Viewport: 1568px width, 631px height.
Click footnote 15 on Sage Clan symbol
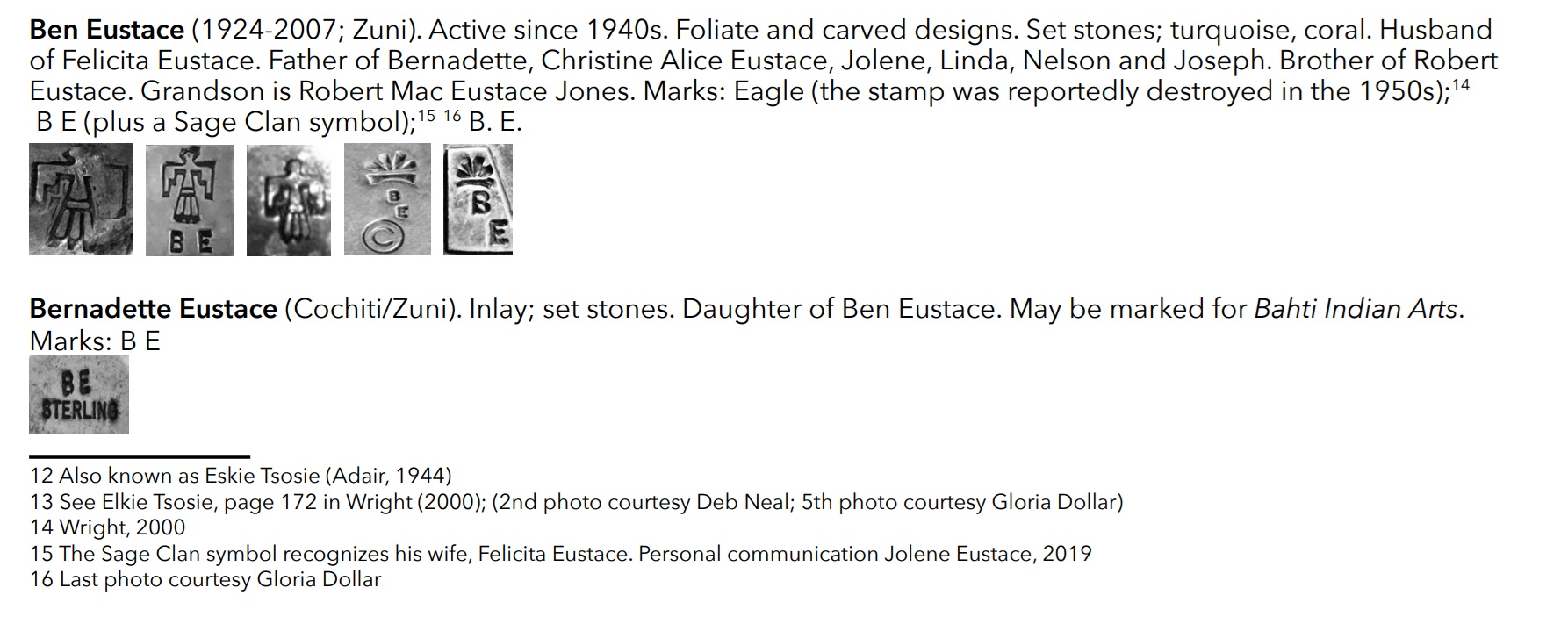(561, 554)
